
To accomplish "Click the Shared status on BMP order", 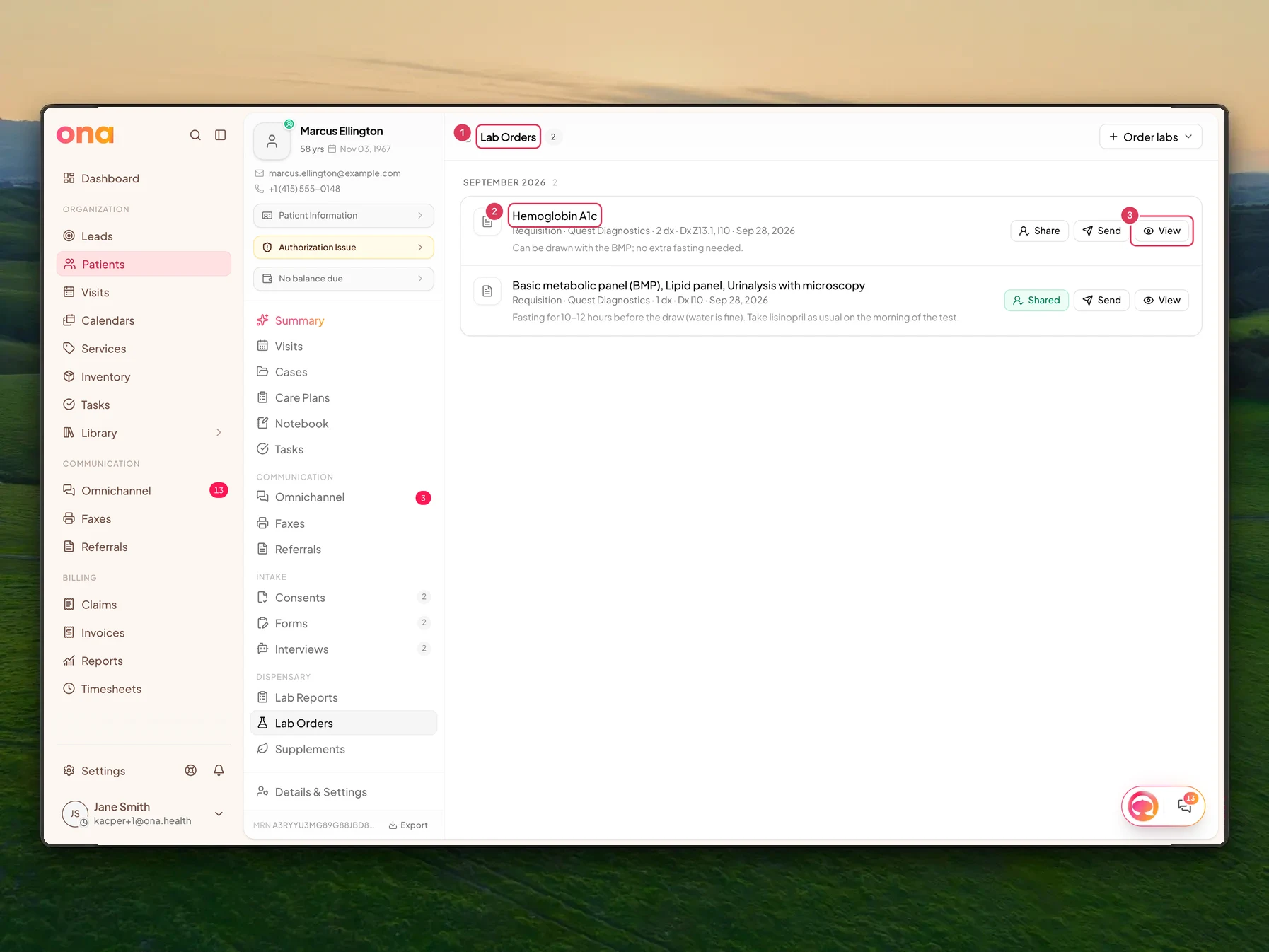I will (x=1036, y=300).
